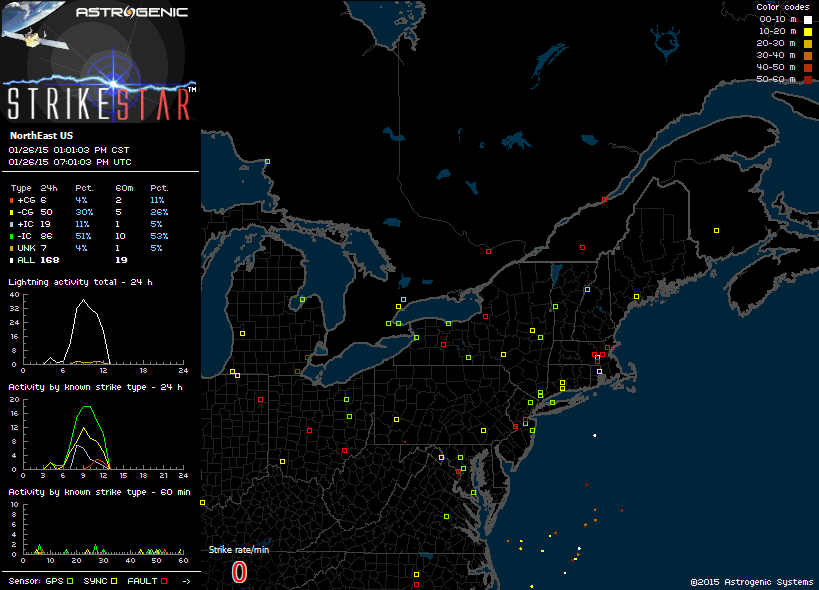819x590 pixels.
Task: Click the ALL 60m count 19
Action: (x=121, y=260)
